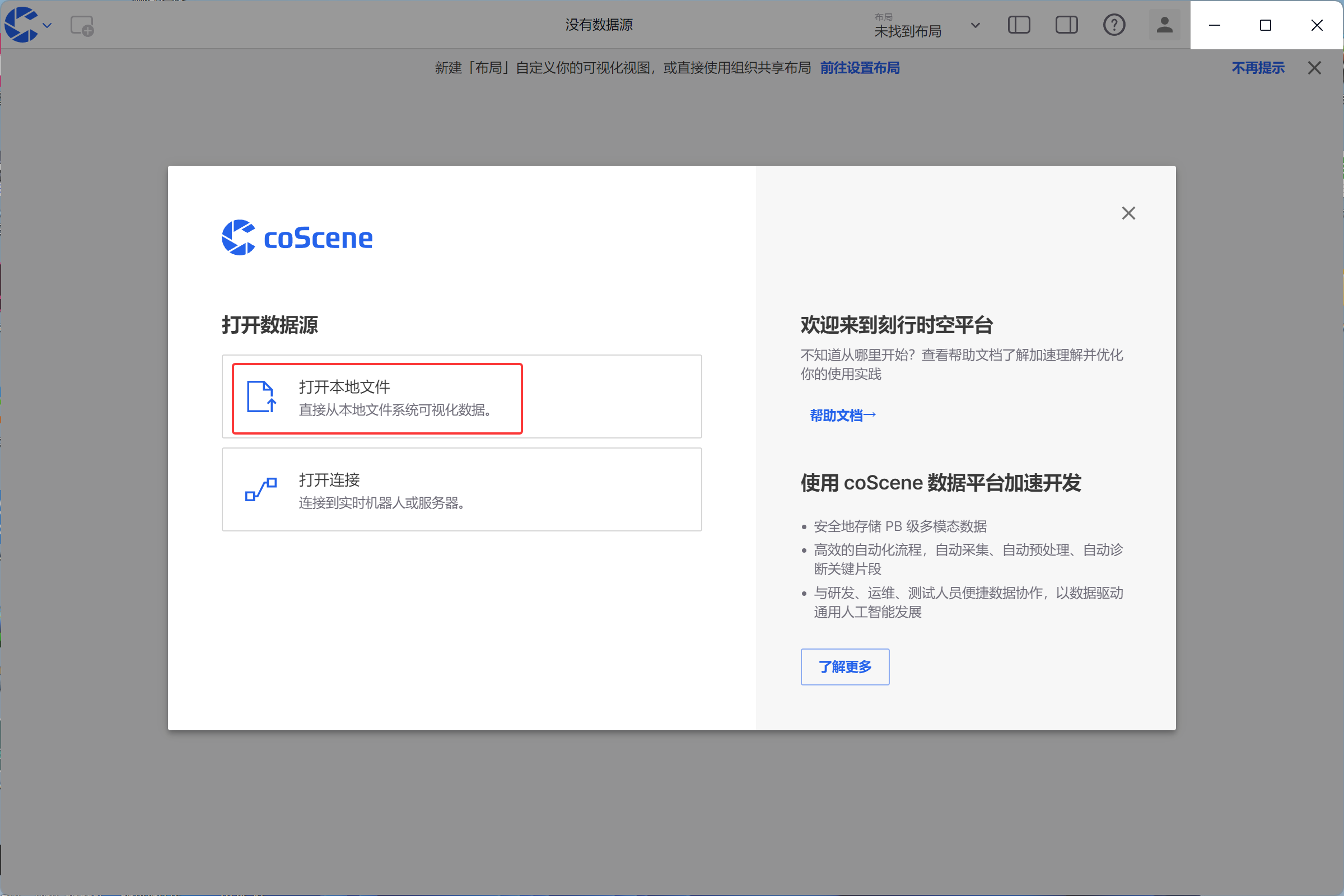Click 不再提示 to dismiss future tips
Image resolution: width=1344 pixels, height=896 pixels.
click(1258, 67)
